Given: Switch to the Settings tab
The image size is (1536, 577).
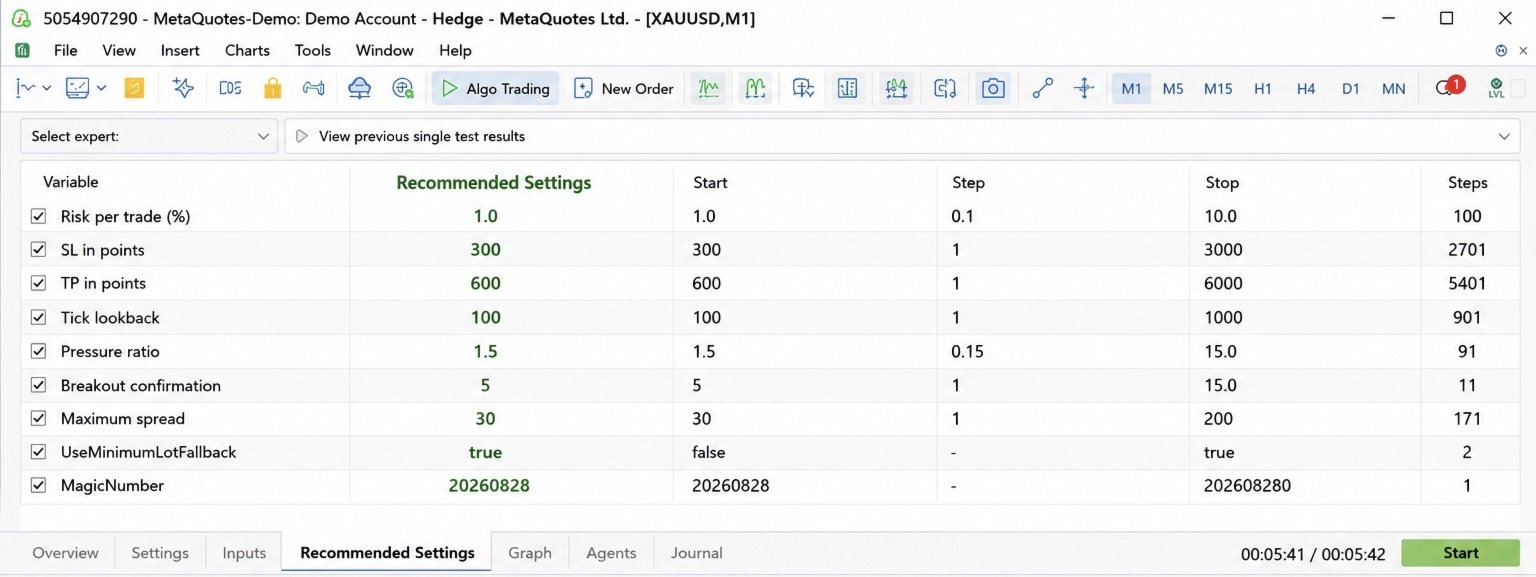Looking at the screenshot, I should pyautogui.click(x=160, y=553).
